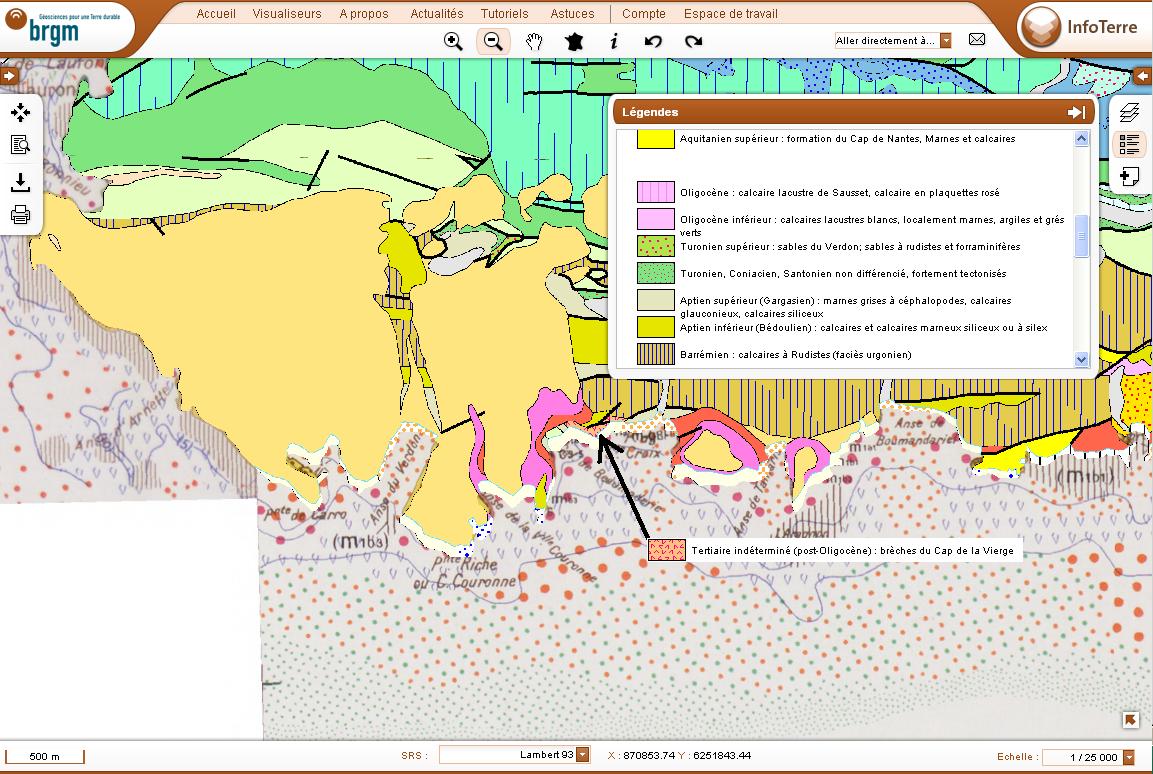
Task: Open the Lambert 93 SRS dropdown
Action: (x=583, y=756)
